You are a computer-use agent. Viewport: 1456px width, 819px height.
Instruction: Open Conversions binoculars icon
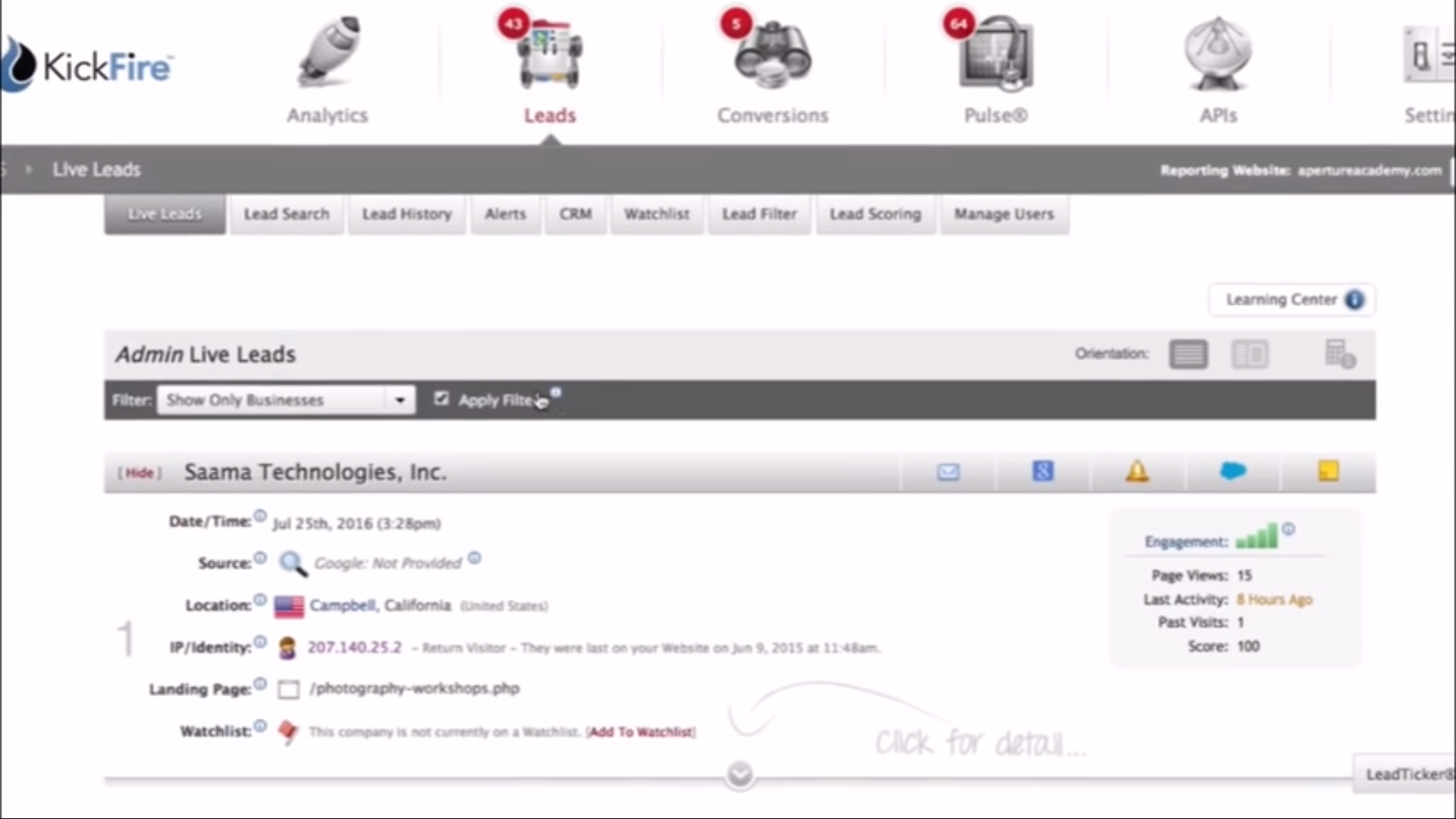772,55
